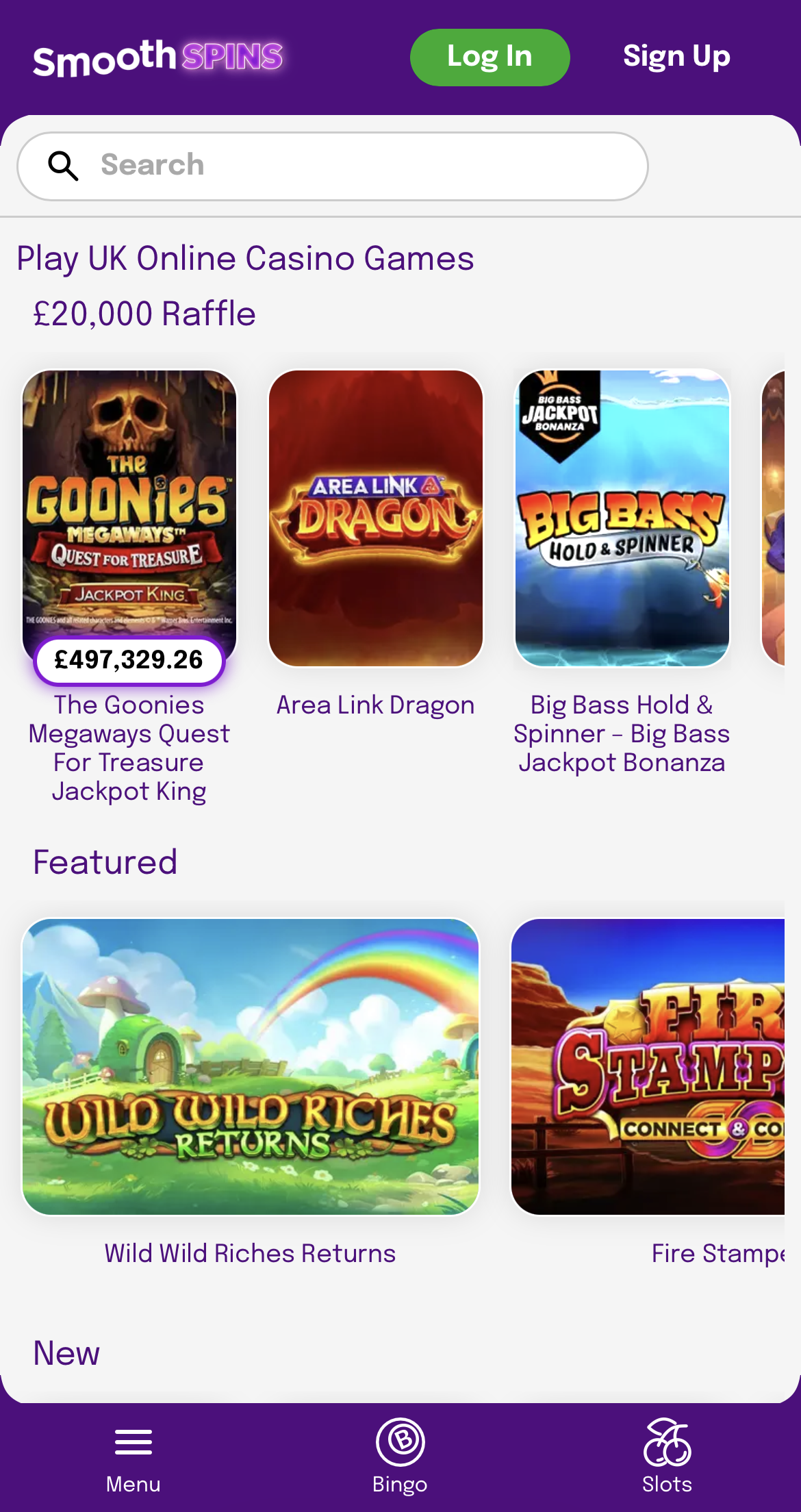801x1512 pixels.
Task: Click the partially visible fourth raffle game
Action: click(774, 518)
